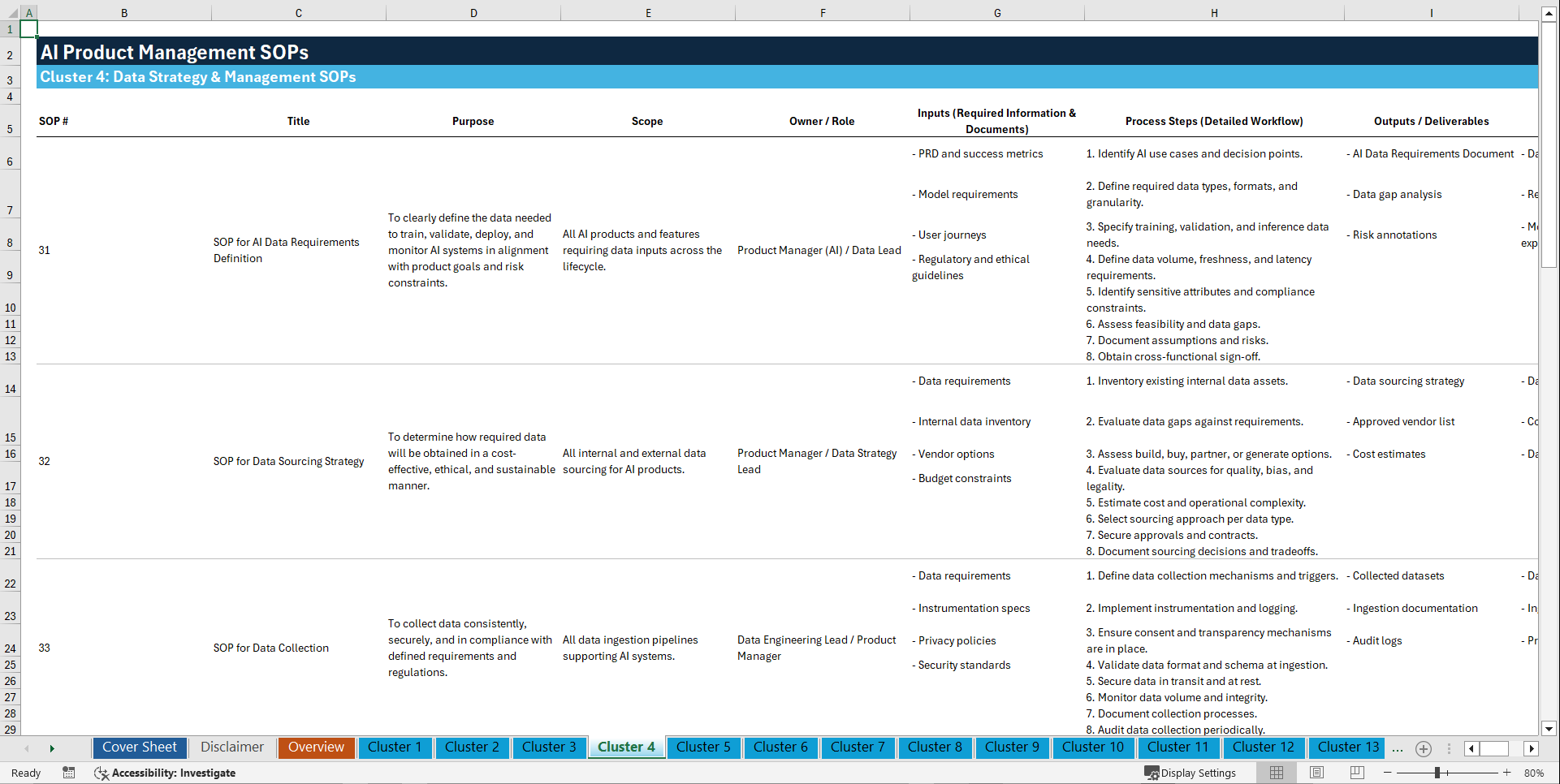
Task: Open the Overview sheet tab
Action: click(x=316, y=747)
